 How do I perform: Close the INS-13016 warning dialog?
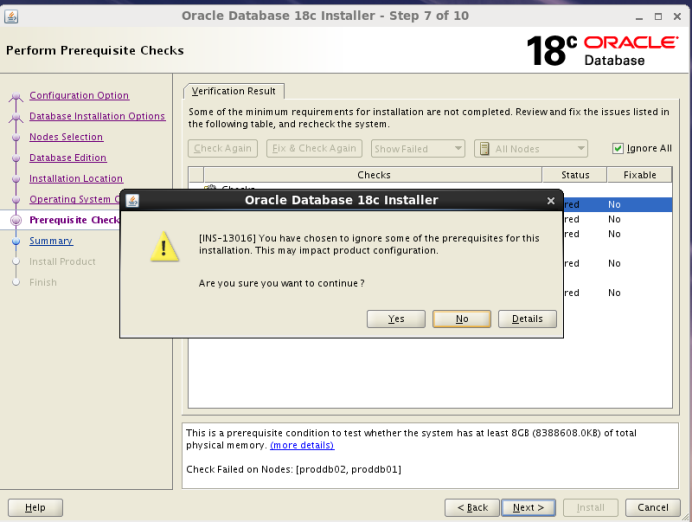(550, 201)
